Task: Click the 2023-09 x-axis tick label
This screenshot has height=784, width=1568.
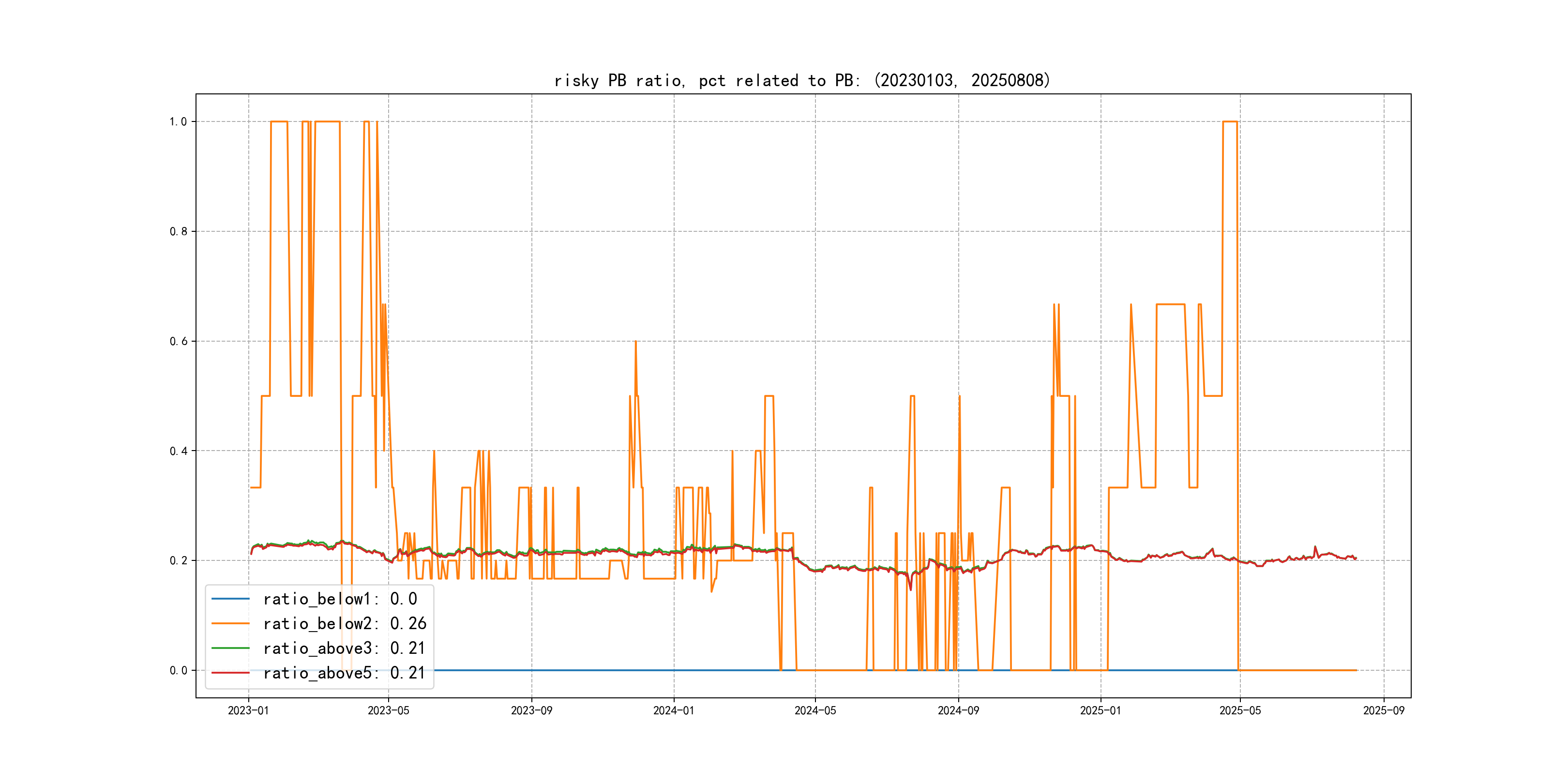Action: [531, 710]
